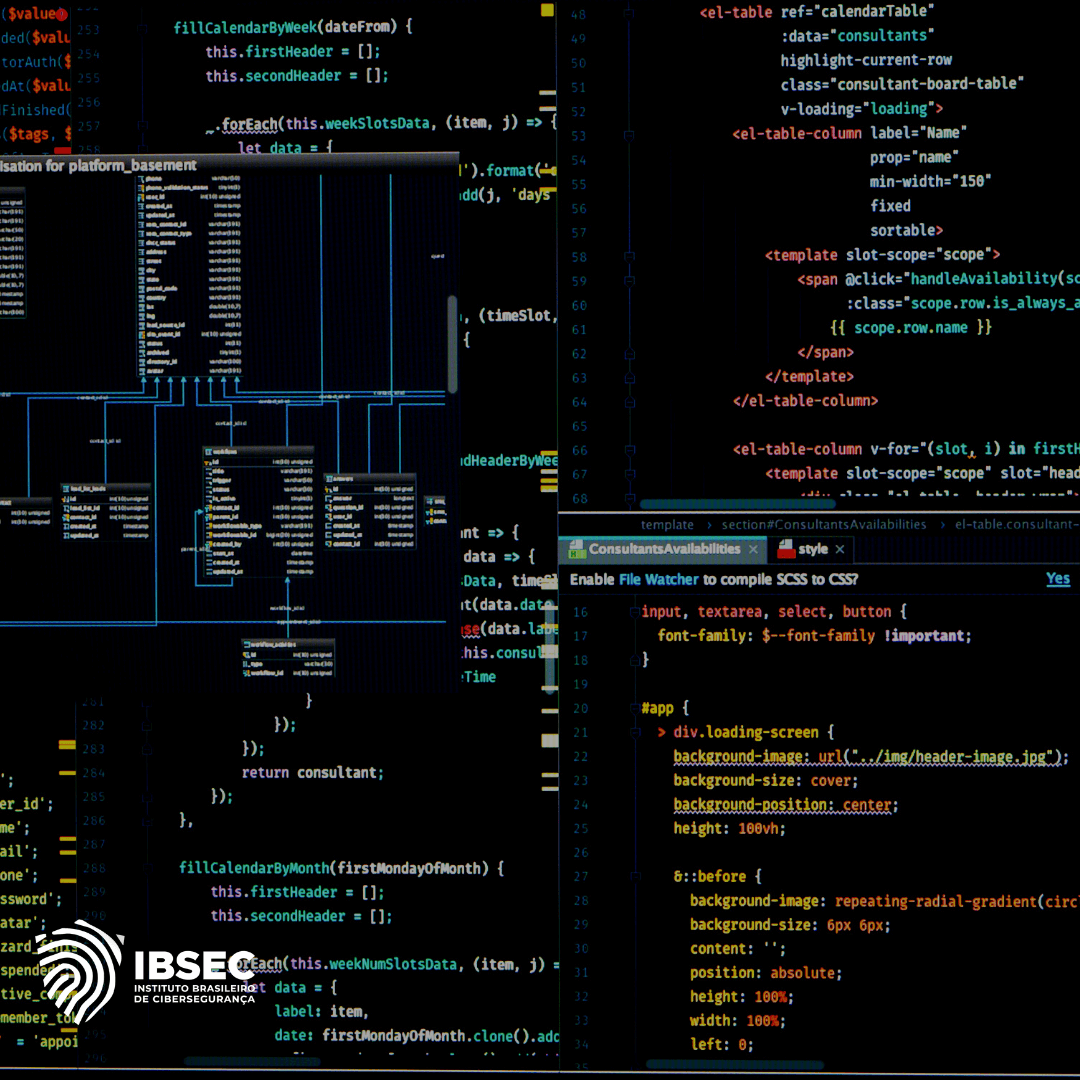Click 'class="consultant-board-table"' attribute

point(902,84)
